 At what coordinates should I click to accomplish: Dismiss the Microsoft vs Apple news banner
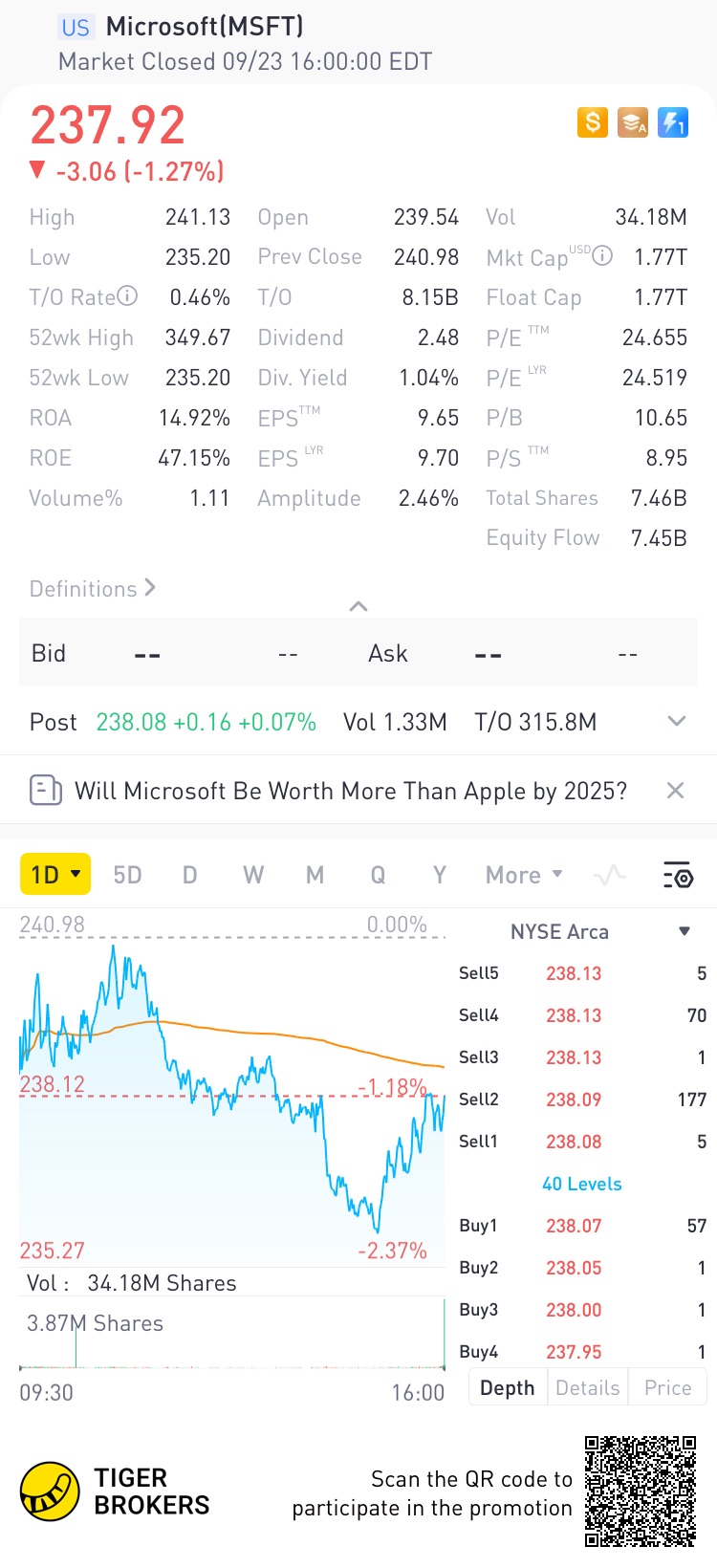tap(675, 791)
